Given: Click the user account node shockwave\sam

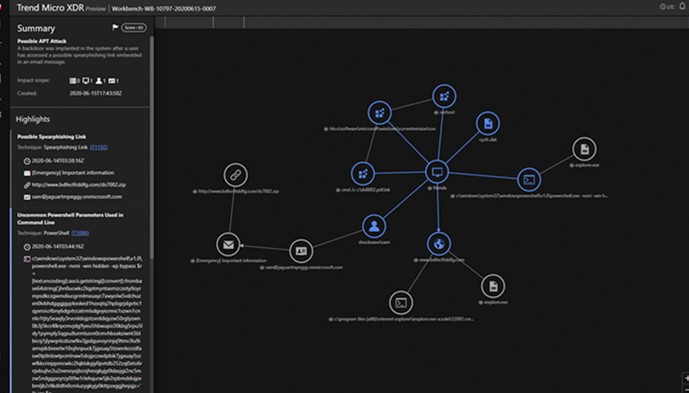Looking at the screenshot, I should 374,226.
